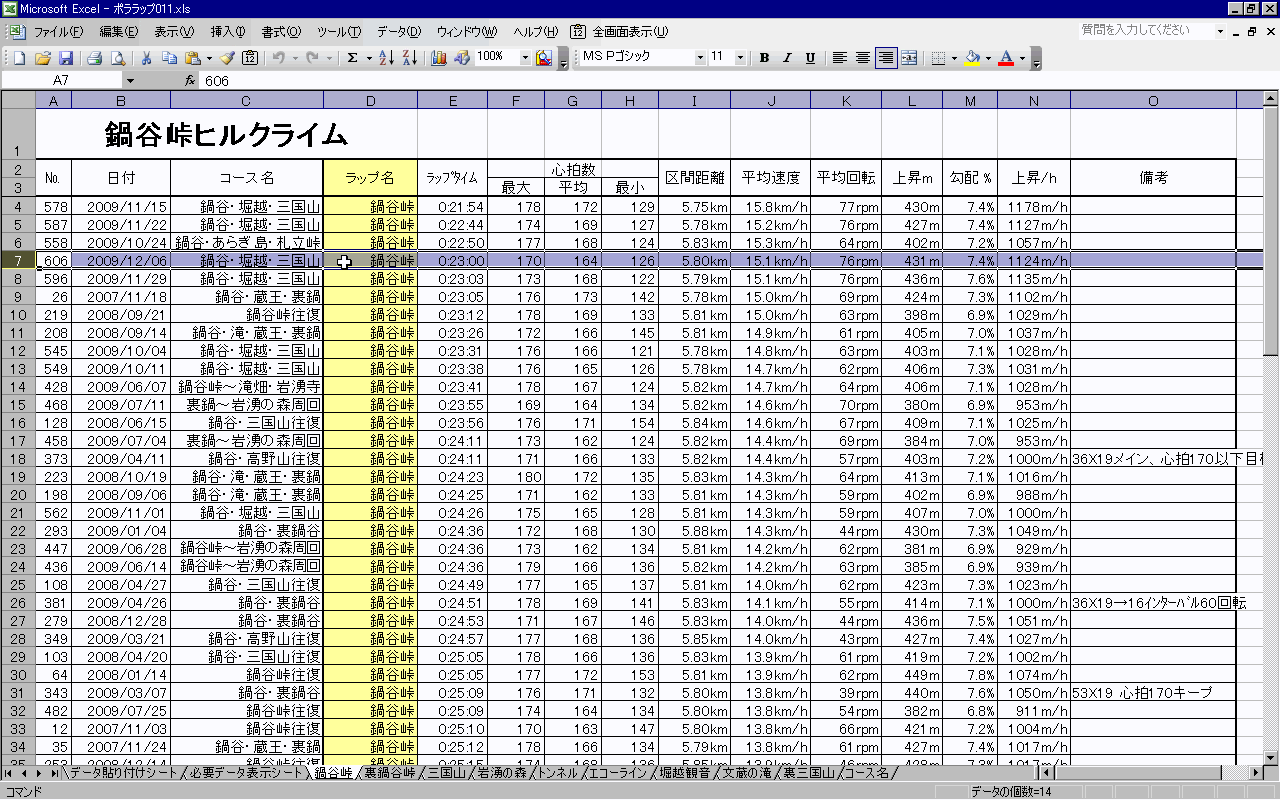This screenshot has height=800, width=1280.
Task: Click the ラップ名 header cell
Action: [370, 178]
